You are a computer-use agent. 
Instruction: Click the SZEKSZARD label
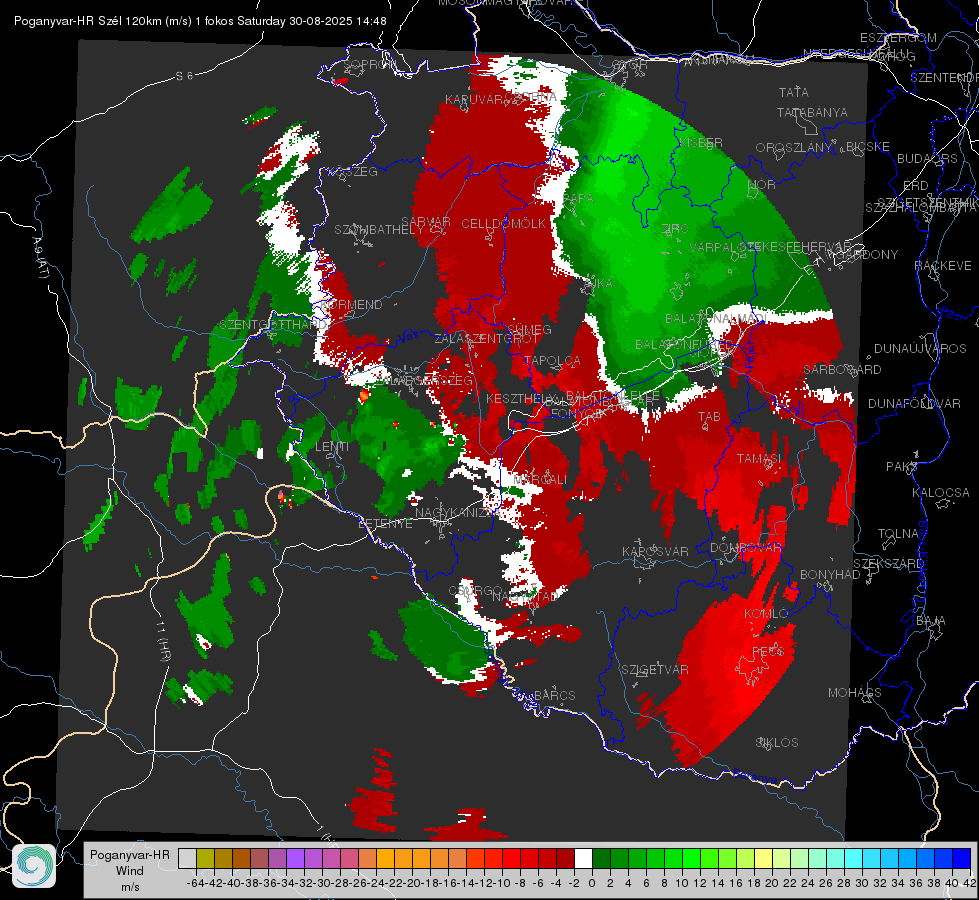pyautogui.click(x=888, y=564)
